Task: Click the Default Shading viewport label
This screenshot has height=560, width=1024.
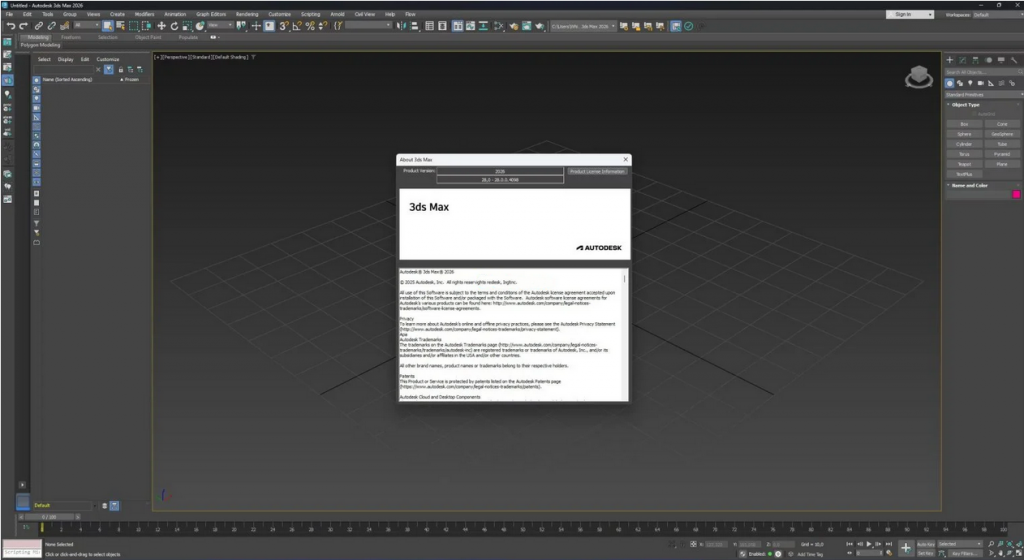Action: pyautogui.click(x=232, y=57)
